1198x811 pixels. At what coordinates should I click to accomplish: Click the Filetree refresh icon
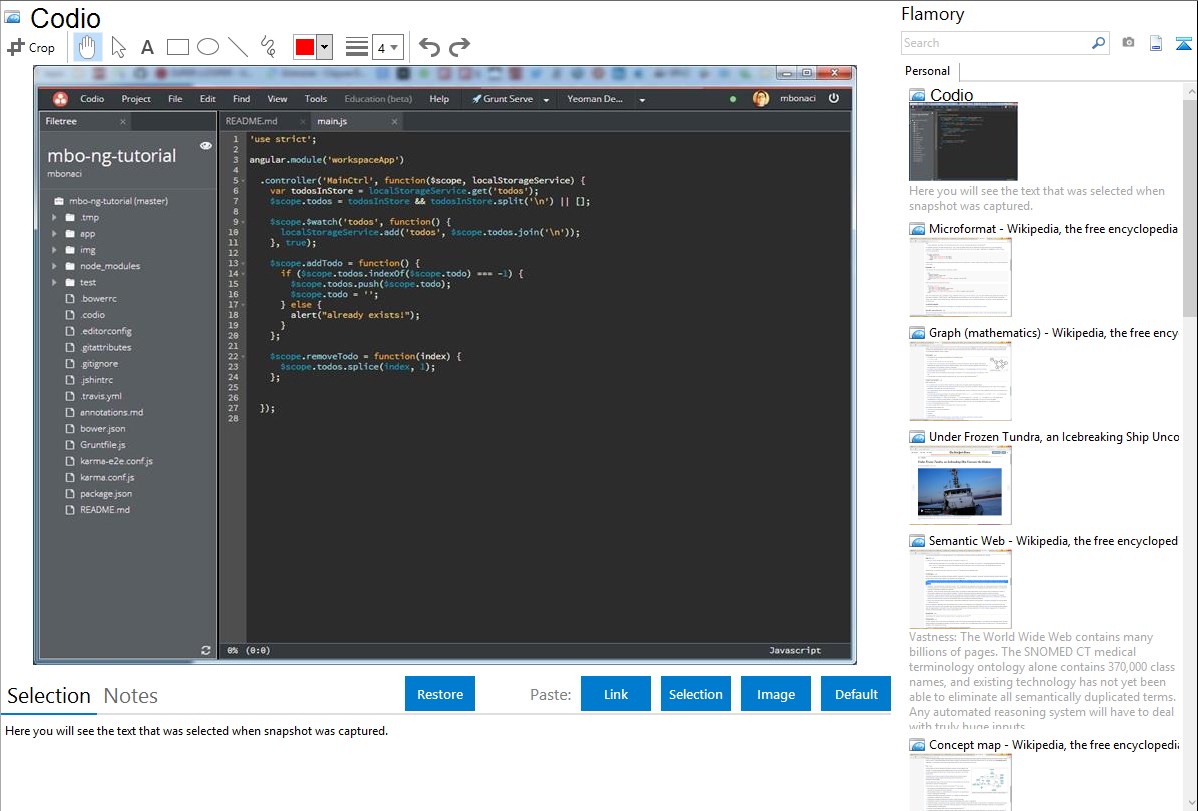click(x=206, y=650)
